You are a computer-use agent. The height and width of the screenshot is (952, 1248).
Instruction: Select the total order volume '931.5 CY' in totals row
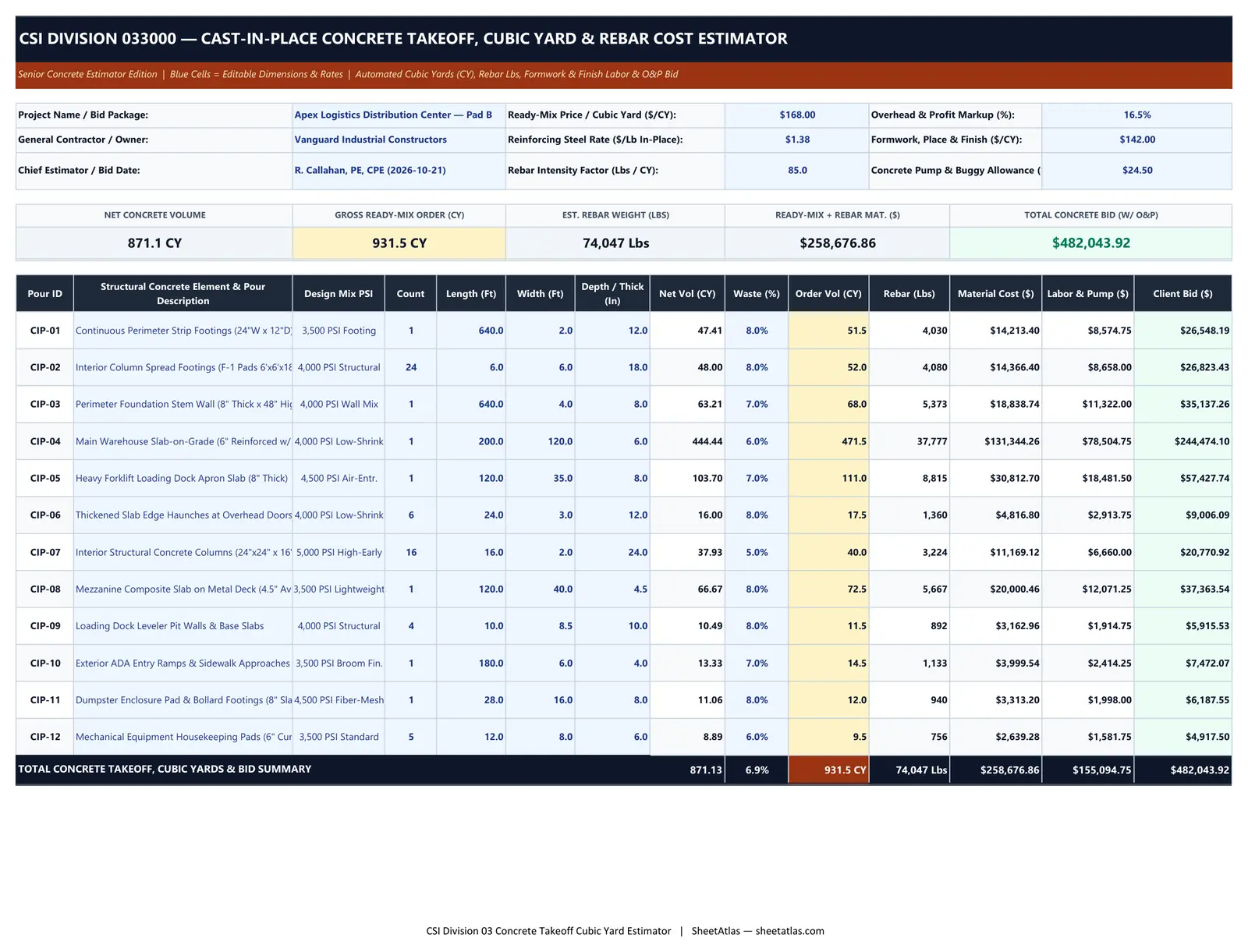coord(828,770)
